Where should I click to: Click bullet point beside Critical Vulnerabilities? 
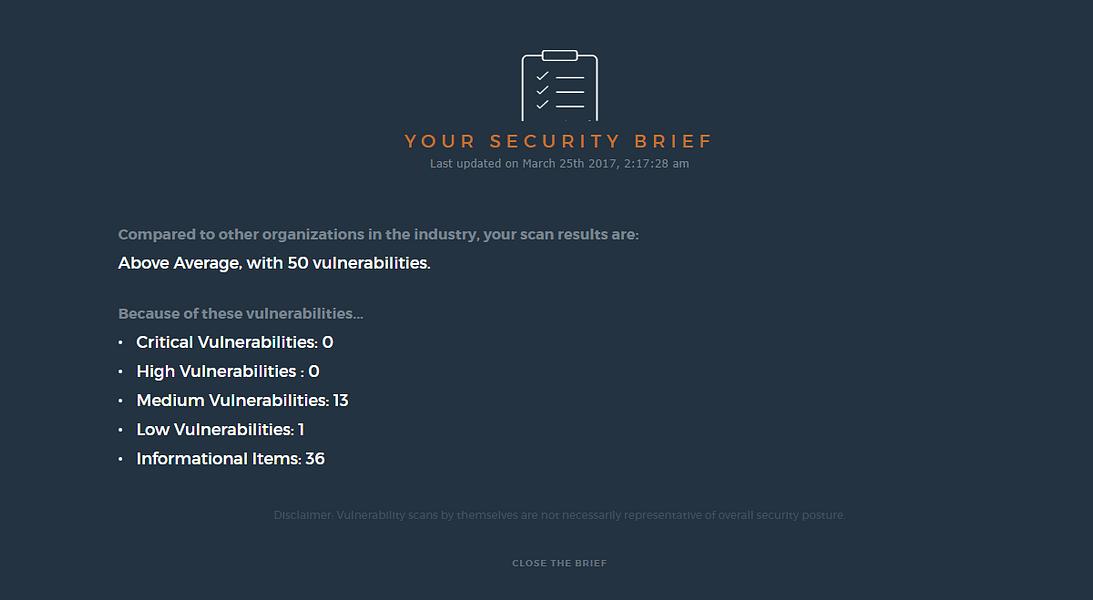[121, 342]
